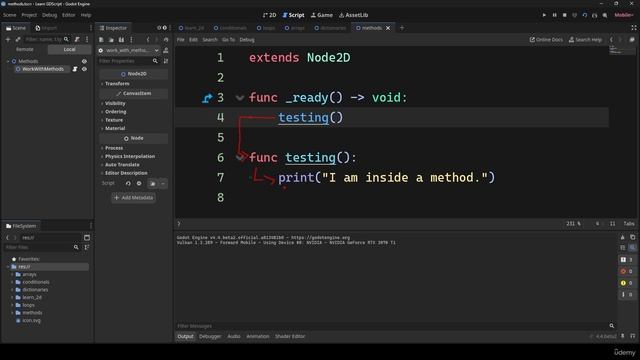Save resource icon in Inspector toolbar
This screenshot has height=360, width=640.
tap(121, 40)
